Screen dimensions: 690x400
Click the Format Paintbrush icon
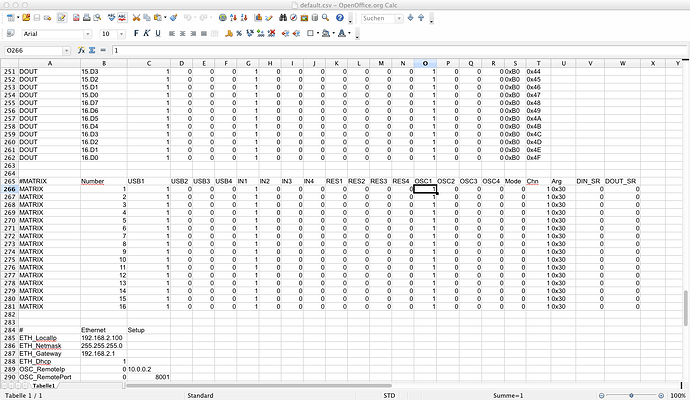coord(174,18)
